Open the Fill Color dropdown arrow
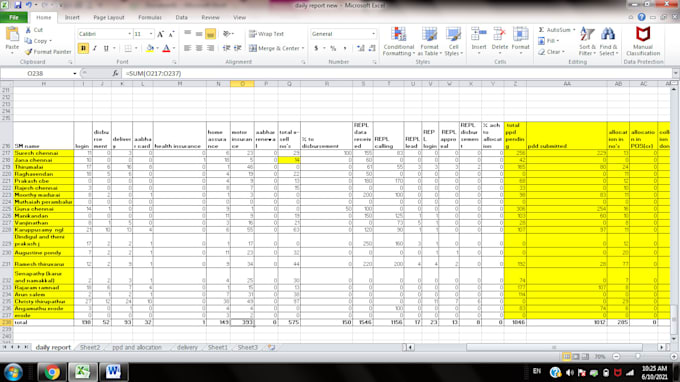This screenshot has height=382, width=680. click(157, 48)
